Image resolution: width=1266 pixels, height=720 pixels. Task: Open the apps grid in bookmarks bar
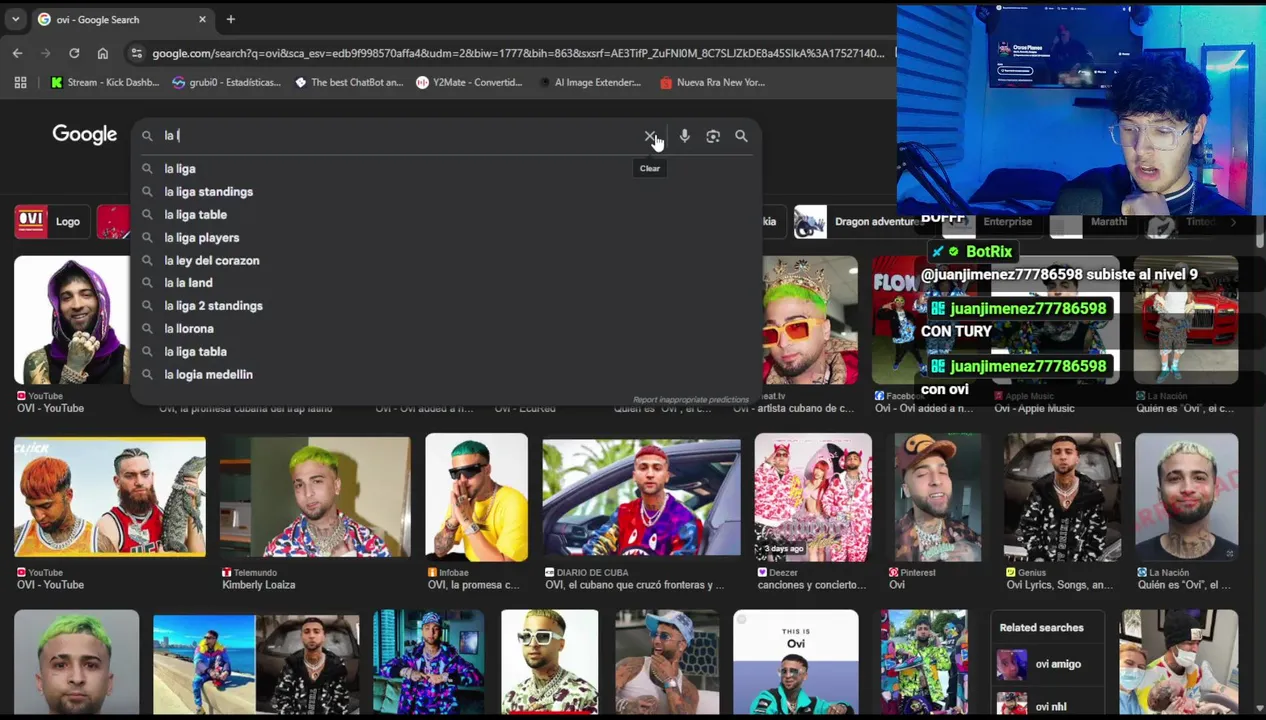(x=20, y=82)
